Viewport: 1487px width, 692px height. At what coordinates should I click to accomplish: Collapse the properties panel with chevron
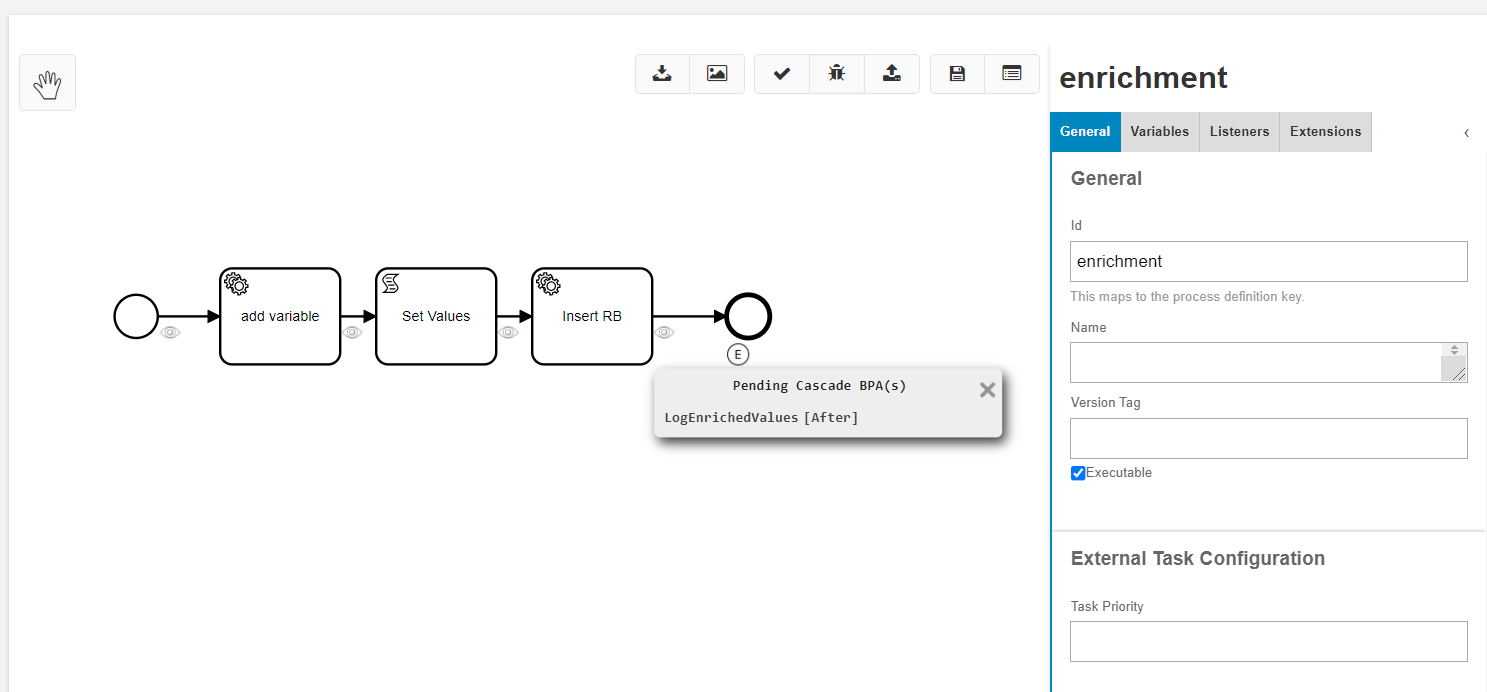click(1466, 133)
